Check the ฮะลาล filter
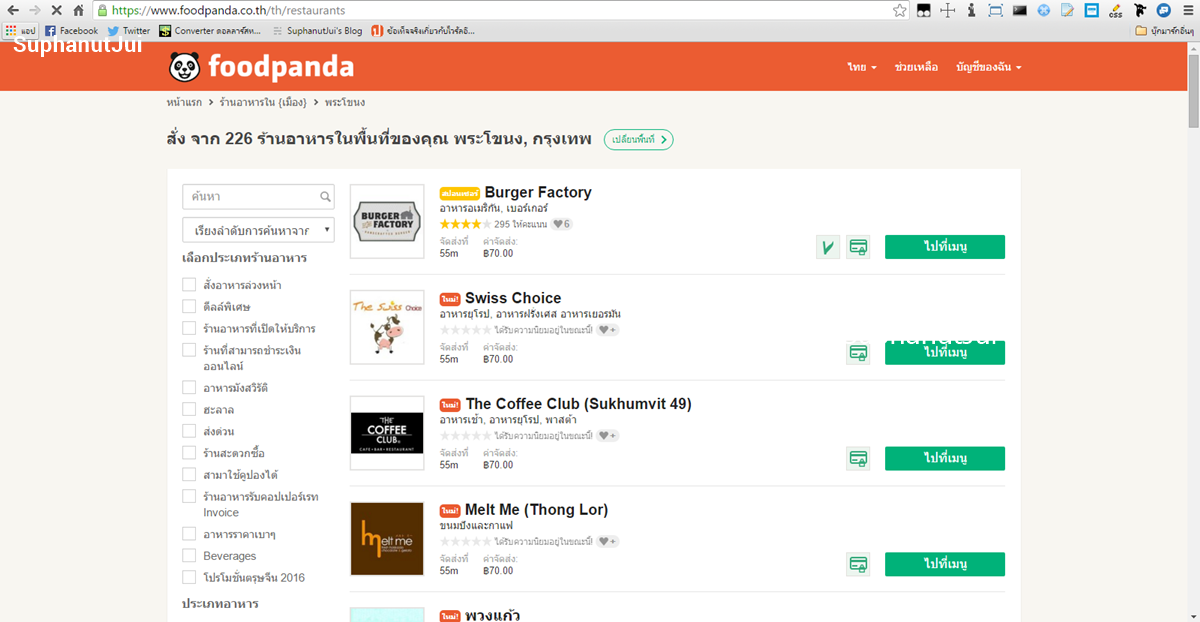The image size is (1200, 622). pyautogui.click(x=189, y=409)
